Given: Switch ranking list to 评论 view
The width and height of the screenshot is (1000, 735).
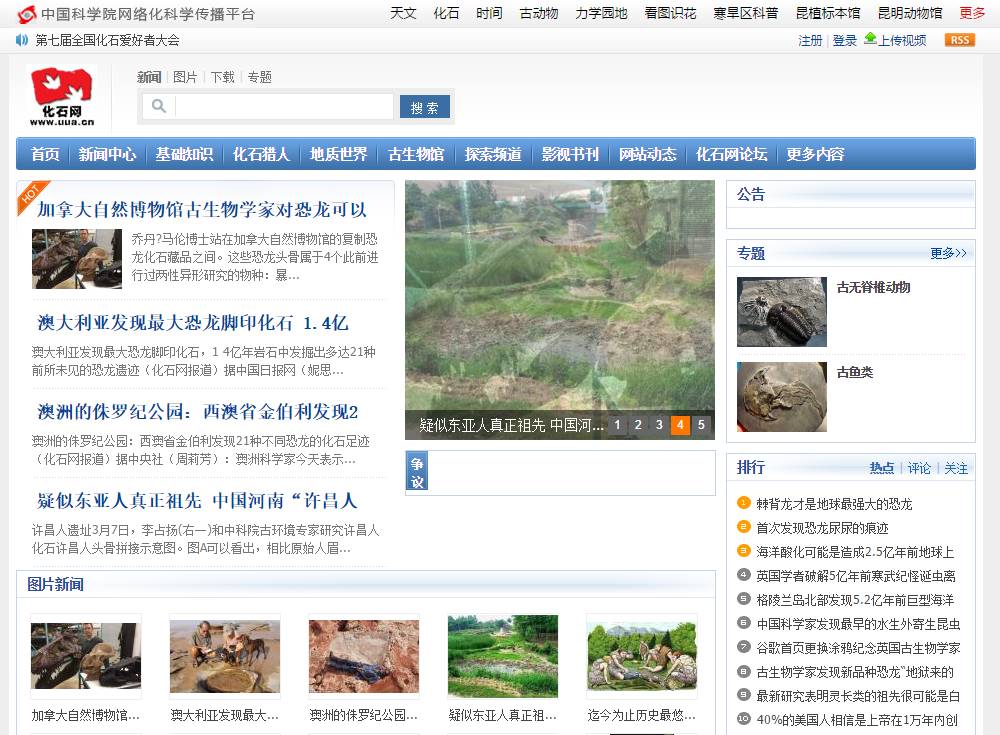Looking at the screenshot, I should point(919,468).
